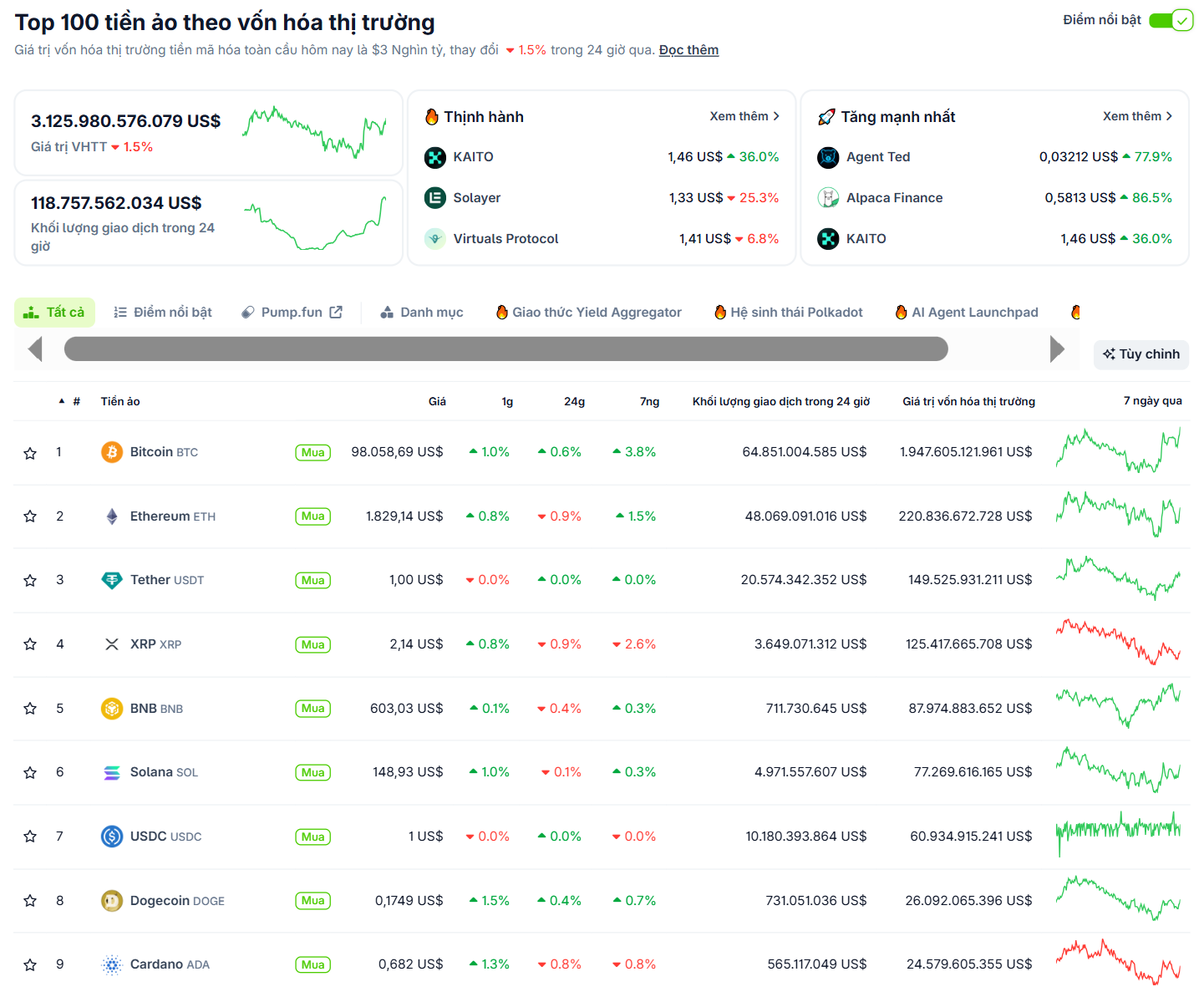The width and height of the screenshot is (1204, 987).
Task: Open the Đọc thêm link
Action: point(688,50)
